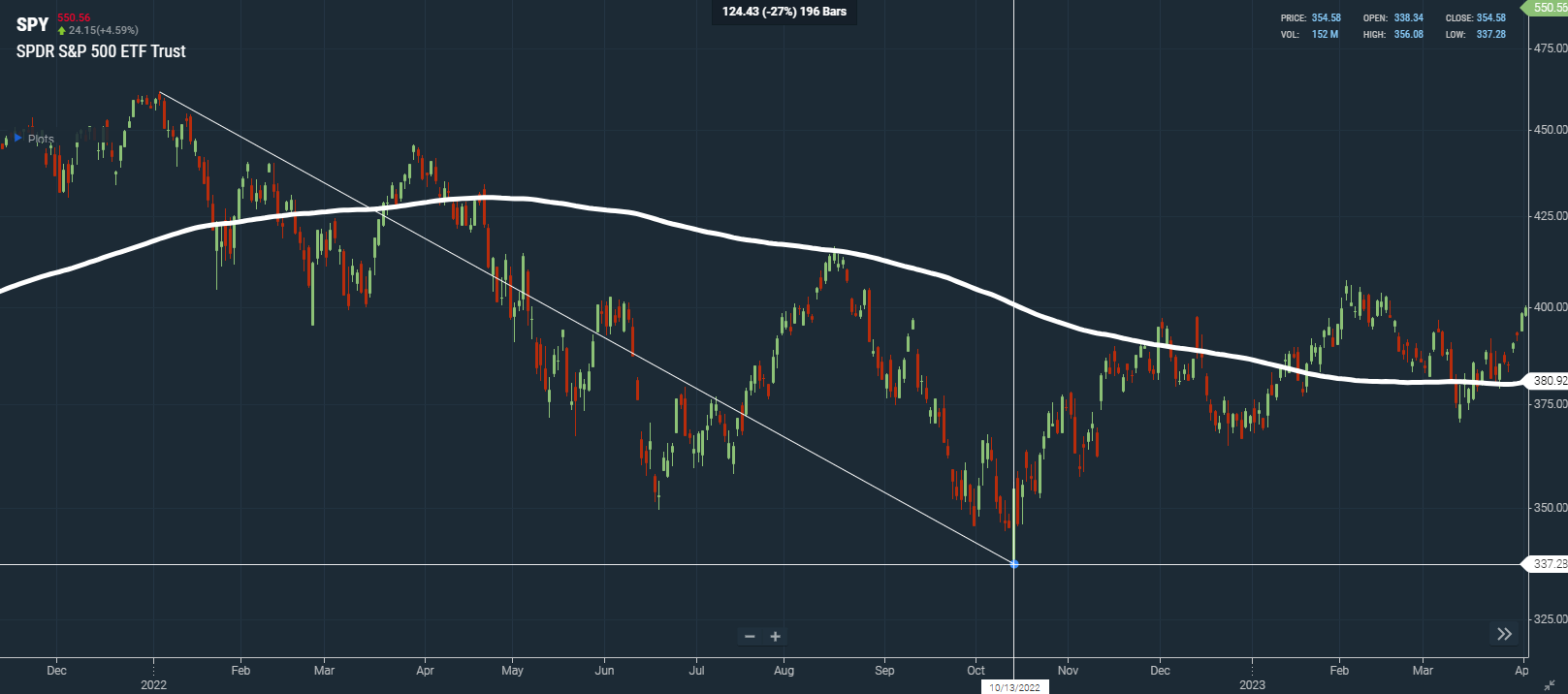
Task: Zoom out with the minus button
Action: coord(750,637)
